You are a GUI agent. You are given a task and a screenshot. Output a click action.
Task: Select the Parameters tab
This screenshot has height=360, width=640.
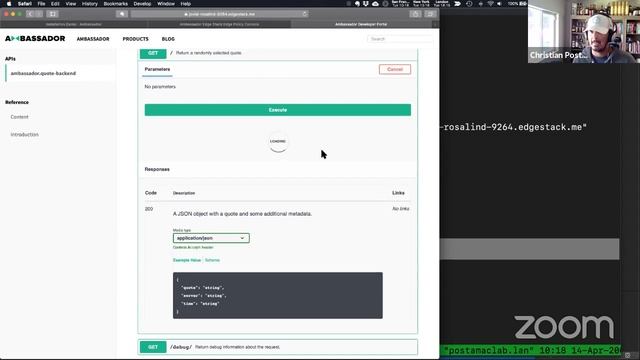click(x=157, y=69)
